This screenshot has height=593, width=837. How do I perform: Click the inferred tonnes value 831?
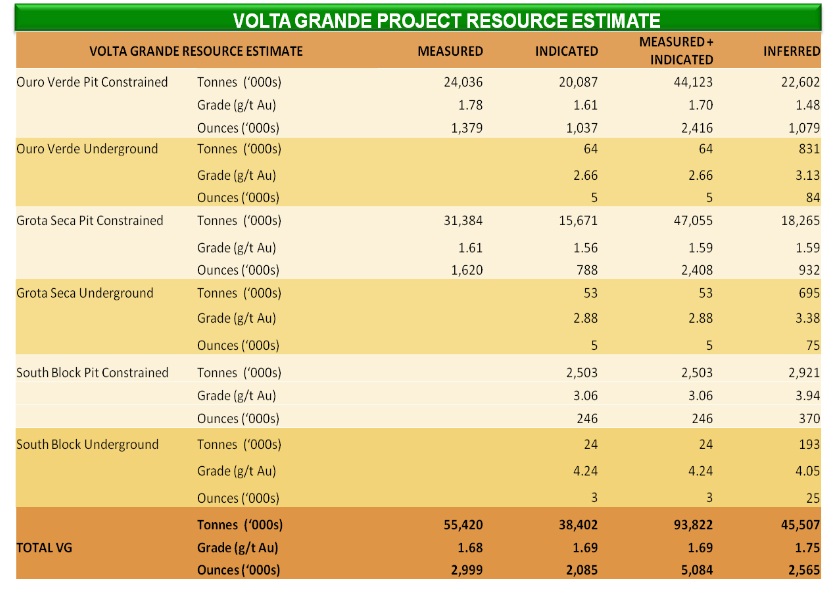[x=809, y=149]
